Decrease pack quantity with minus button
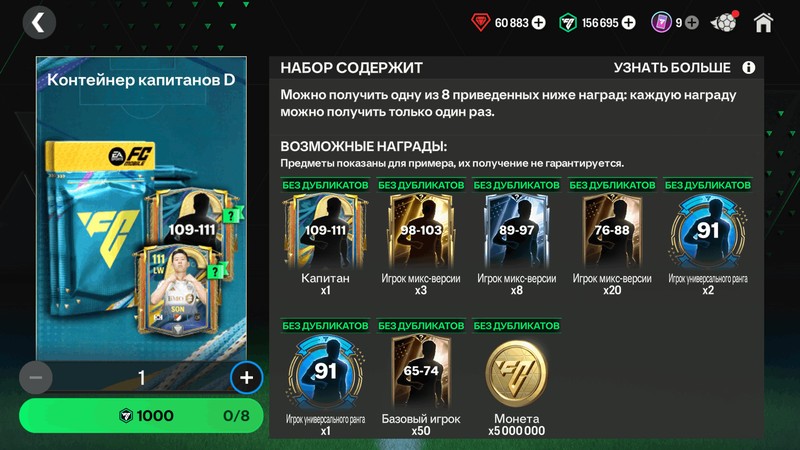The height and width of the screenshot is (450, 800). click(x=36, y=378)
